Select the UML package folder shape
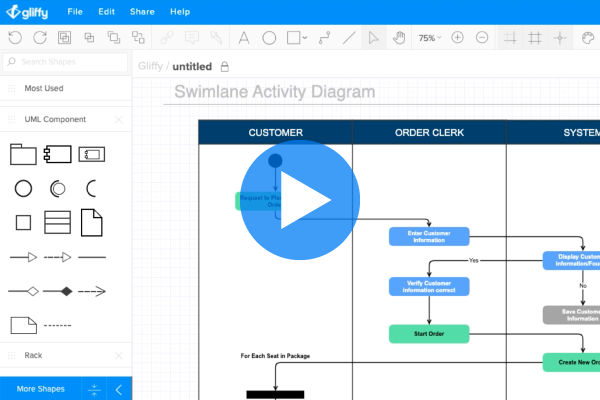Viewport: 600px width, 400px height. [x=23, y=154]
